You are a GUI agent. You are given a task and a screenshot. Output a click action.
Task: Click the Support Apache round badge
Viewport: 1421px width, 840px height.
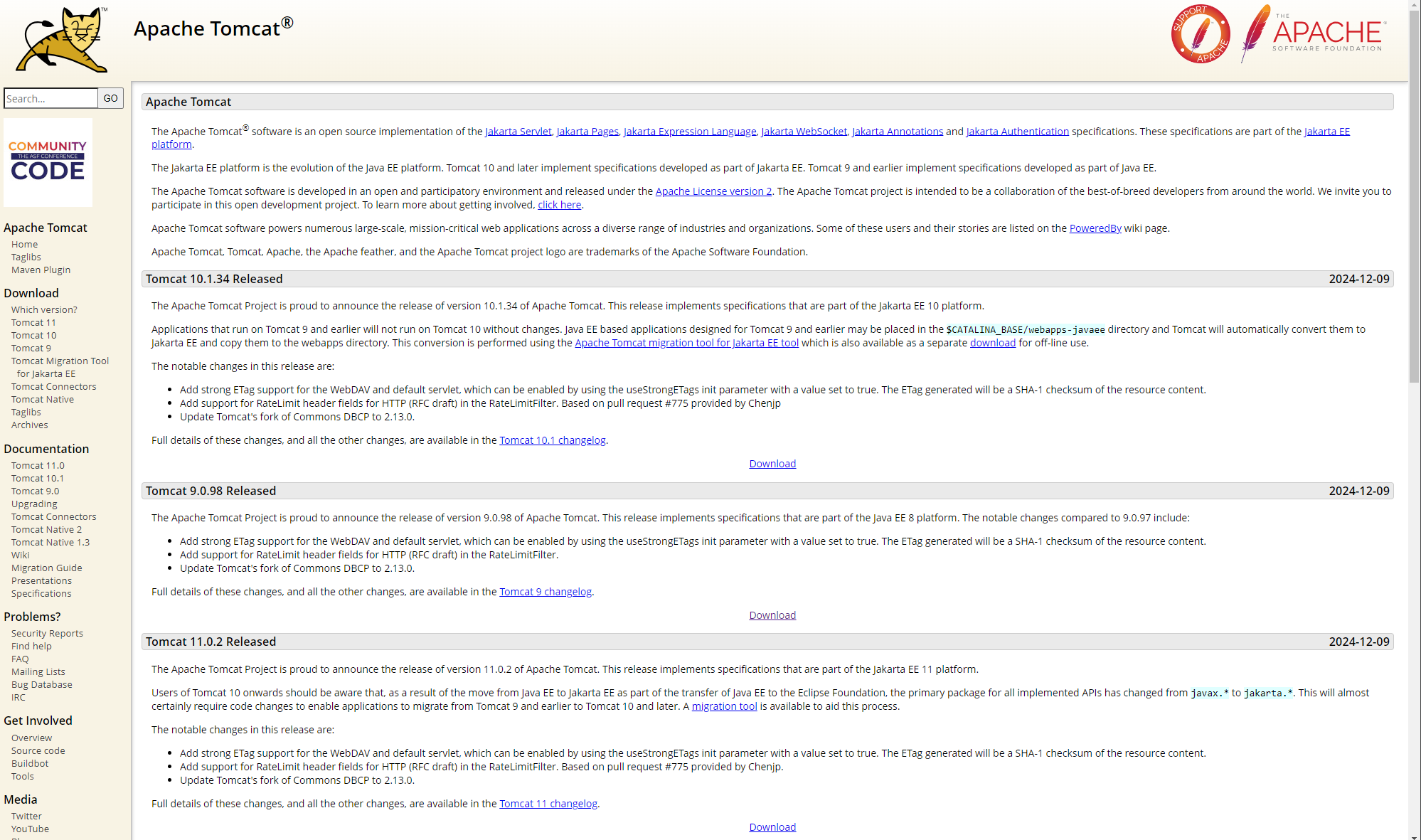[1200, 34]
